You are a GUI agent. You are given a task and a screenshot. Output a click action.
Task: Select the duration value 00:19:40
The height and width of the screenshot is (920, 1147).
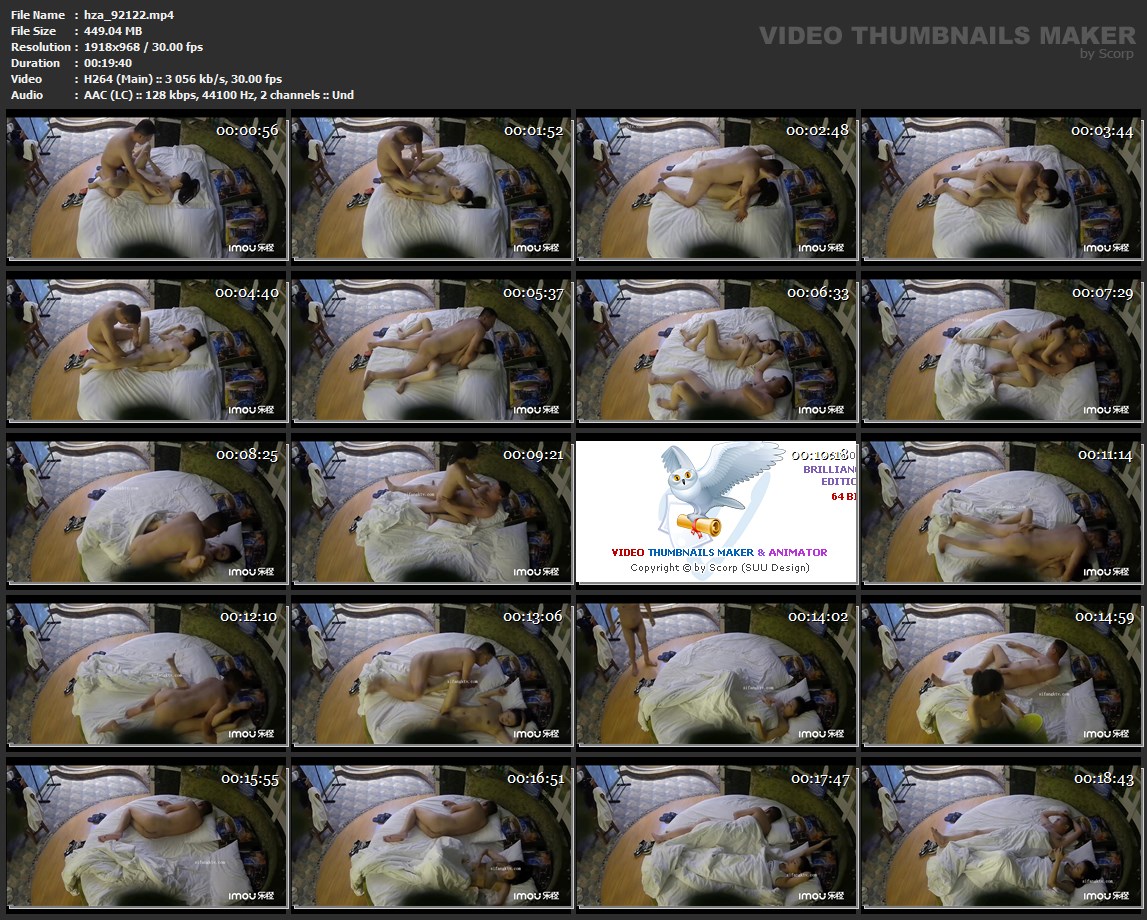(108, 63)
